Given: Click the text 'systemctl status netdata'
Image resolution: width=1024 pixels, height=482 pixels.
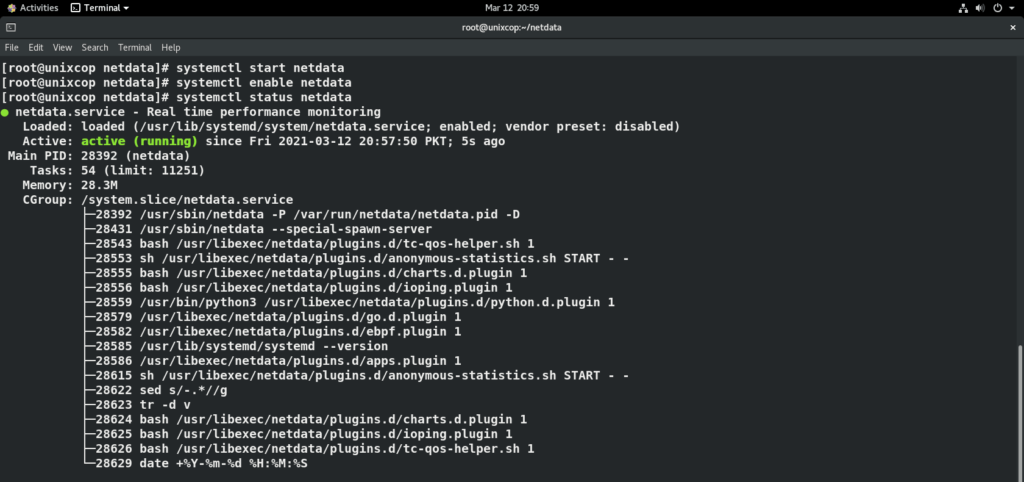Looking at the screenshot, I should pos(264,97).
